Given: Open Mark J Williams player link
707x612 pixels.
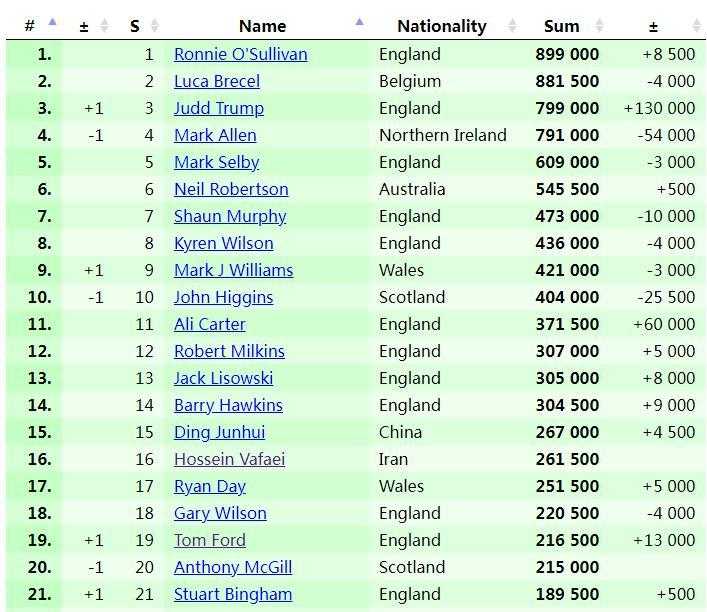Looking at the screenshot, I should coord(233,270).
